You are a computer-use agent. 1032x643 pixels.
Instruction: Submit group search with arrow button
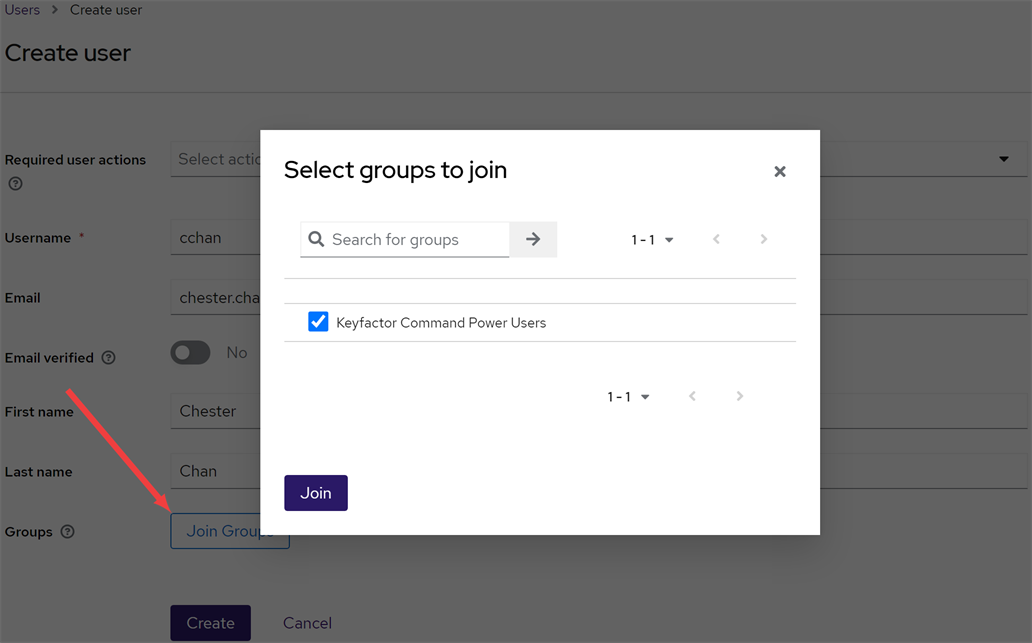click(533, 240)
